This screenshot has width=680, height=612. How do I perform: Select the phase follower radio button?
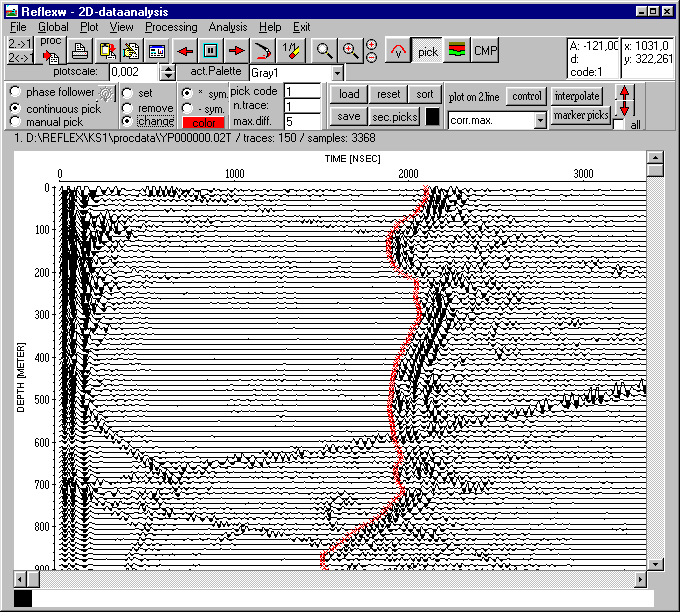15,92
